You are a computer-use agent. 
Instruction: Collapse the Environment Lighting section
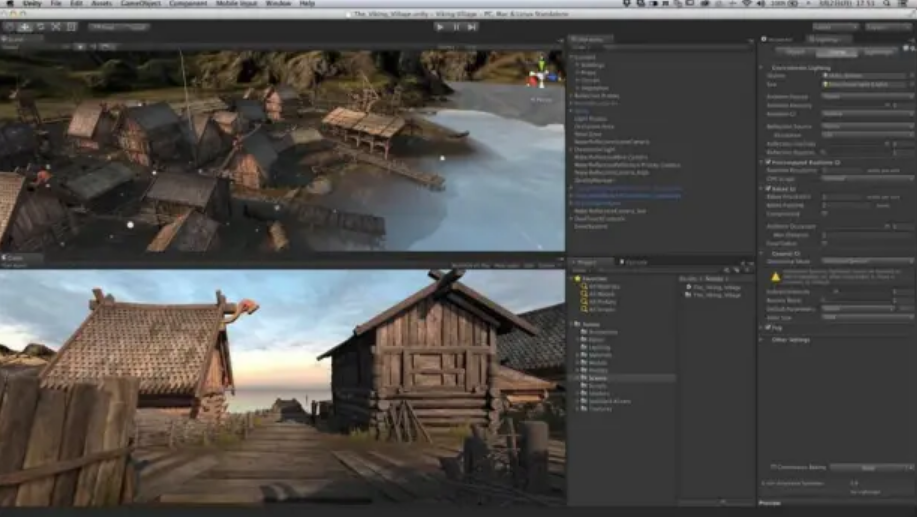point(762,67)
